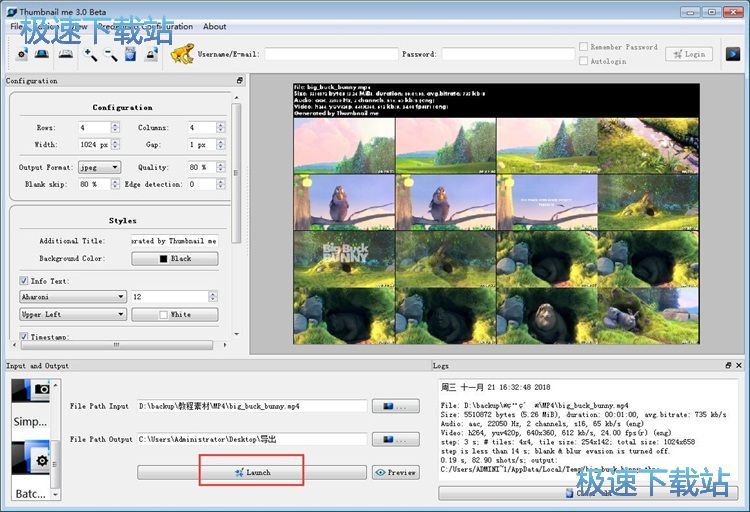Adjust the Columns spinner arrows
Screen dimensions: 750x512
[221, 127]
